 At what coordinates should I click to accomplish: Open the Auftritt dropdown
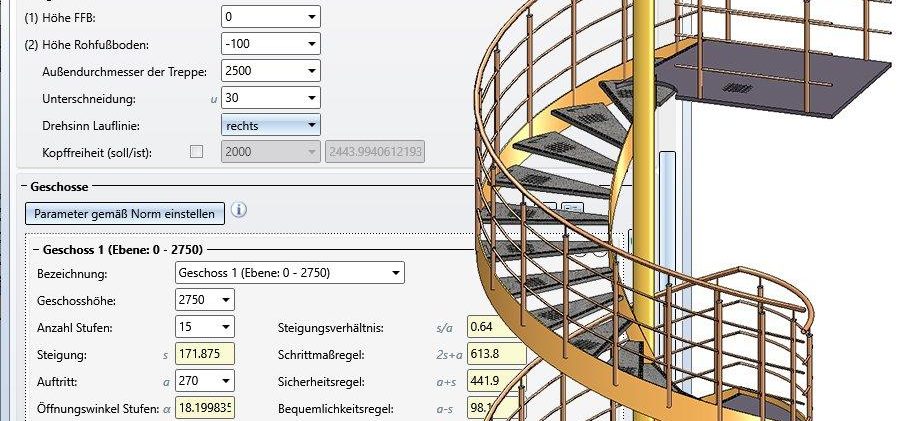(227, 381)
